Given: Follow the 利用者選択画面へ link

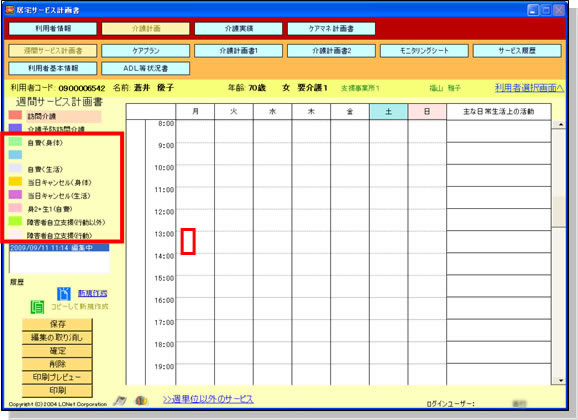Looking at the screenshot, I should click(529, 88).
